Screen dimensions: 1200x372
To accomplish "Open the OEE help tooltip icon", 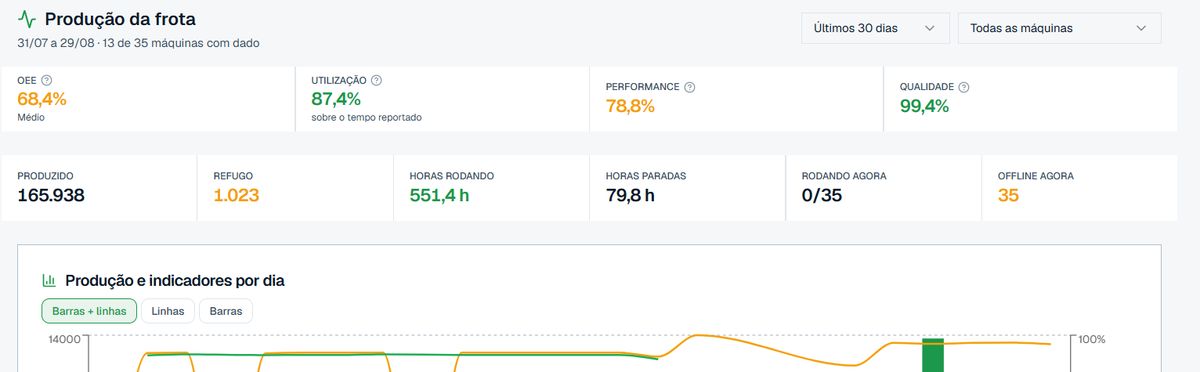I will point(46,80).
